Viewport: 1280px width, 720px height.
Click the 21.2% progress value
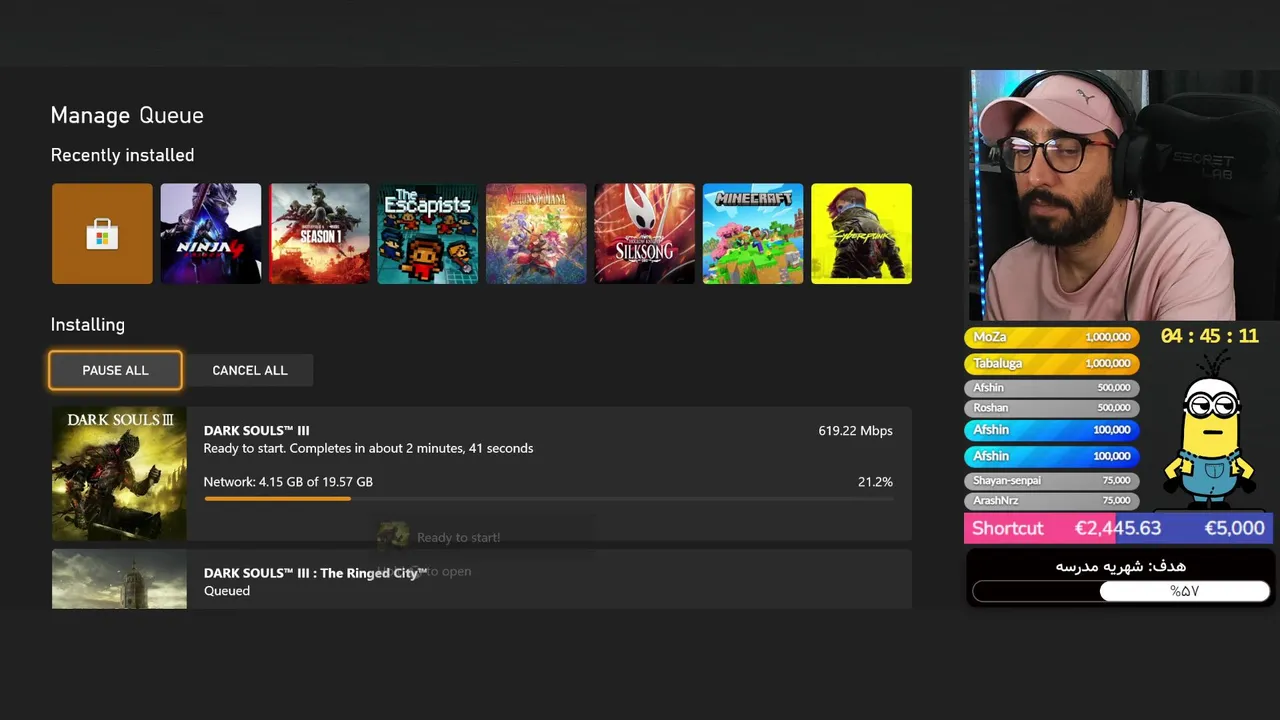pyautogui.click(x=875, y=482)
